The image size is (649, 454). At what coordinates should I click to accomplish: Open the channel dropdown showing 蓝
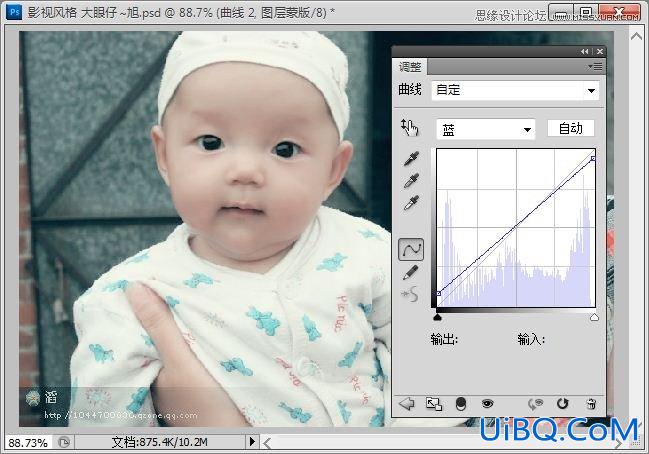click(x=486, y=130)
